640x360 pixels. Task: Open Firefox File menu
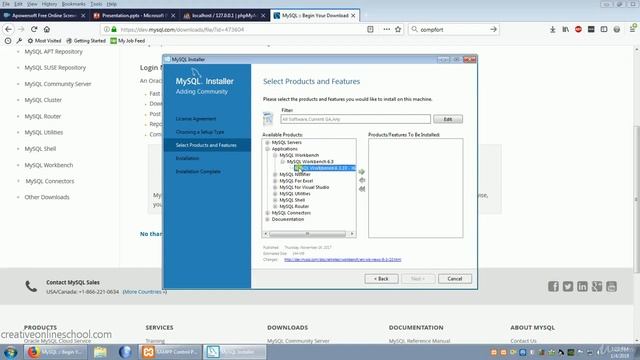click(6, 4)
